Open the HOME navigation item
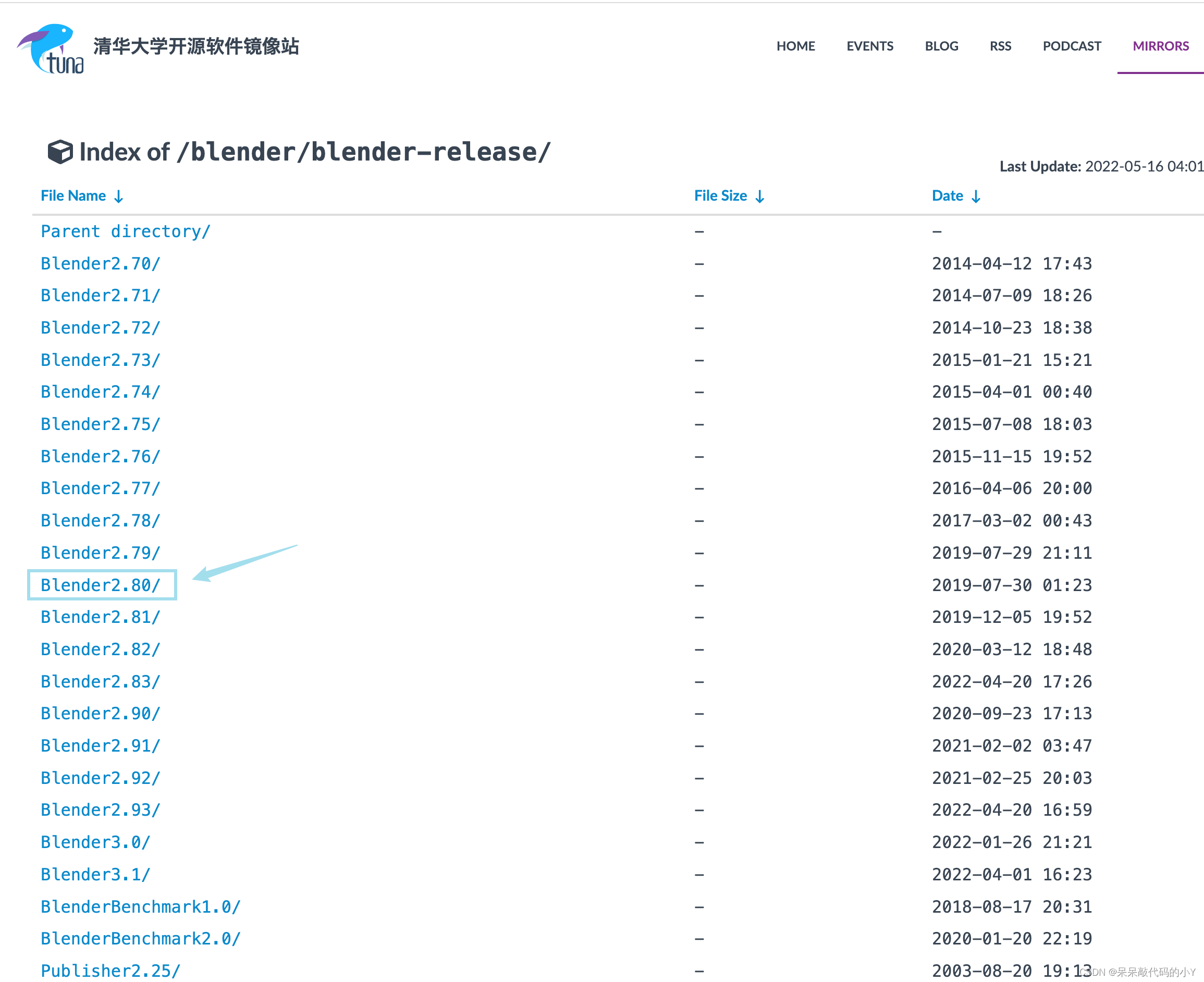1204x982 pixels. pos(796,46)
